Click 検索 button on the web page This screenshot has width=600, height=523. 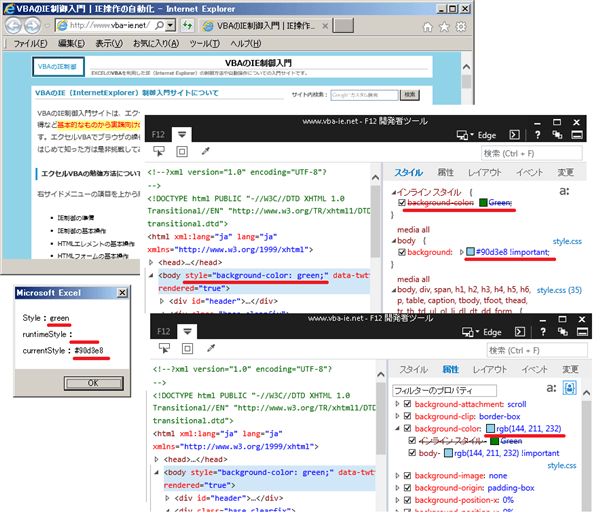point(410,94)
